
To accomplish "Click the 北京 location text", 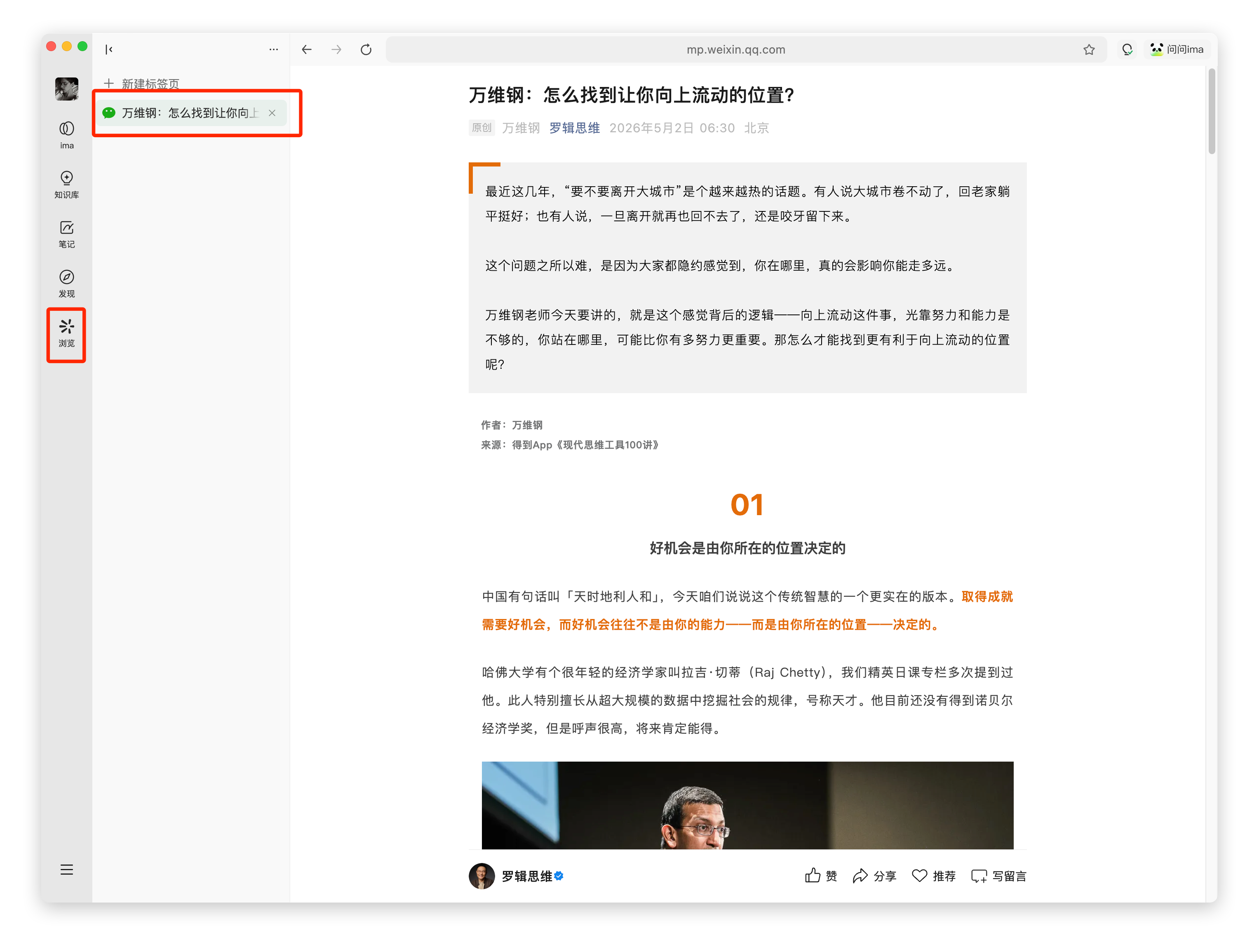I will (756, 128).
